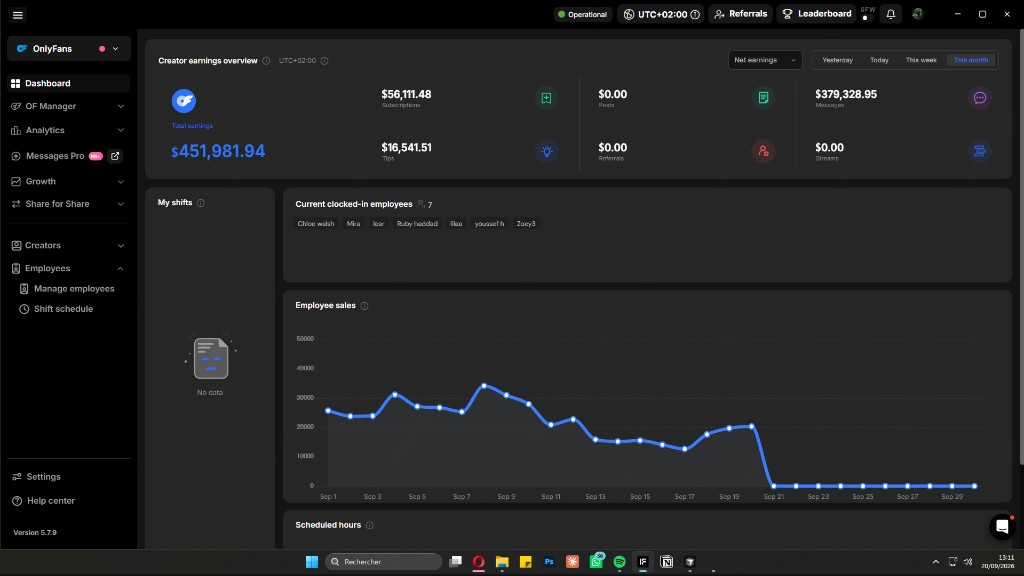Expand the OnlyFans platform selector
This screenshot has height=576, width=1024.
pyautogui.click(x=69, y=49)
